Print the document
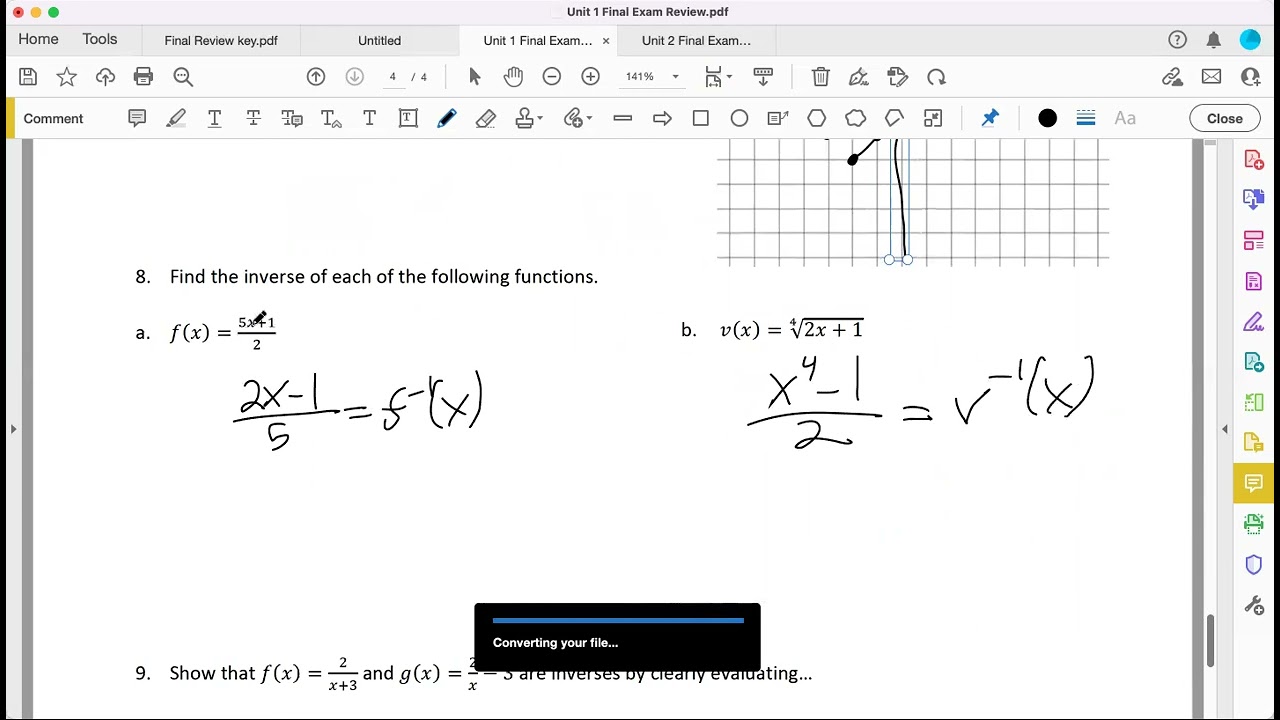This screenshot has width=1280, height=720. click(143, 77)
